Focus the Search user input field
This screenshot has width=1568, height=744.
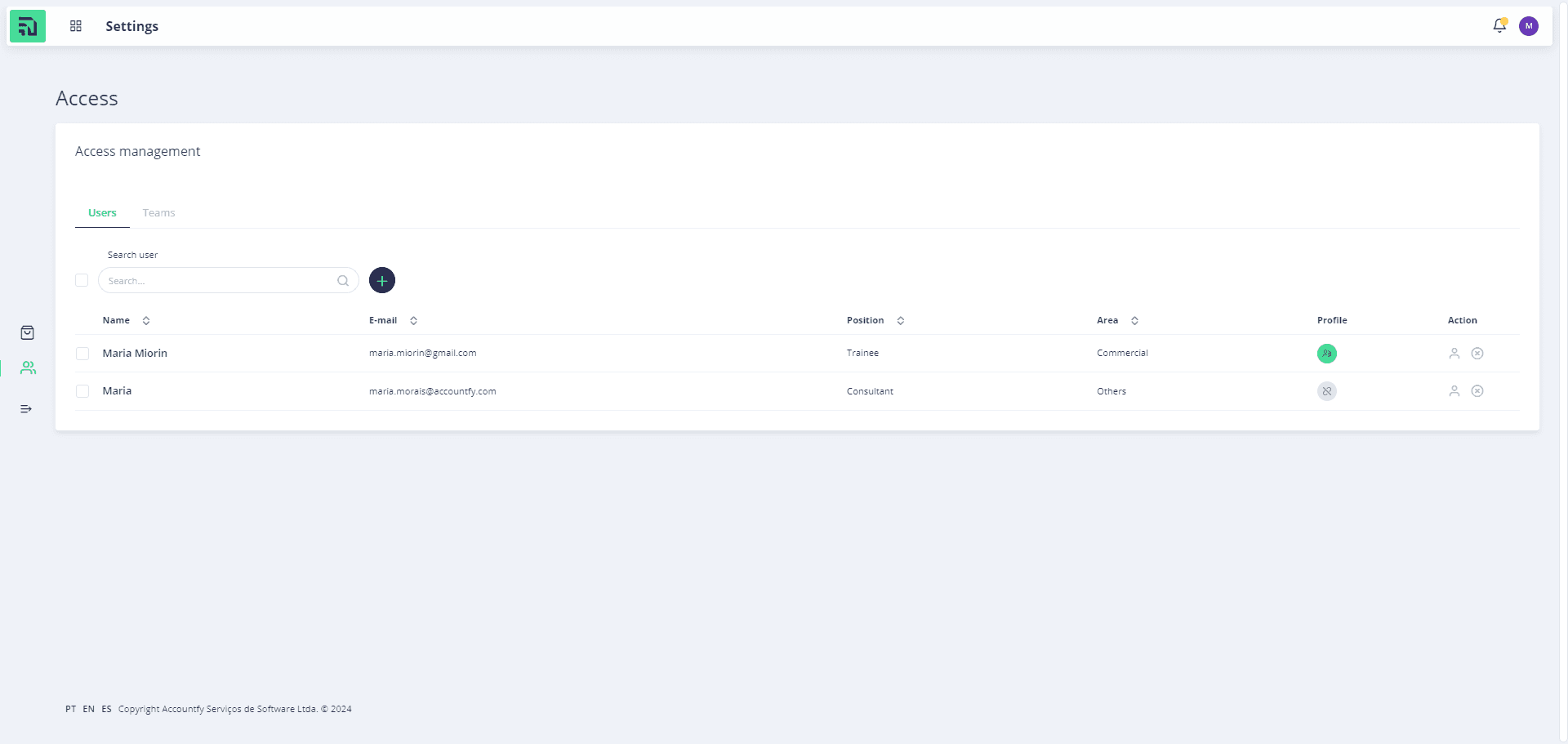click(x=229, y=280)
